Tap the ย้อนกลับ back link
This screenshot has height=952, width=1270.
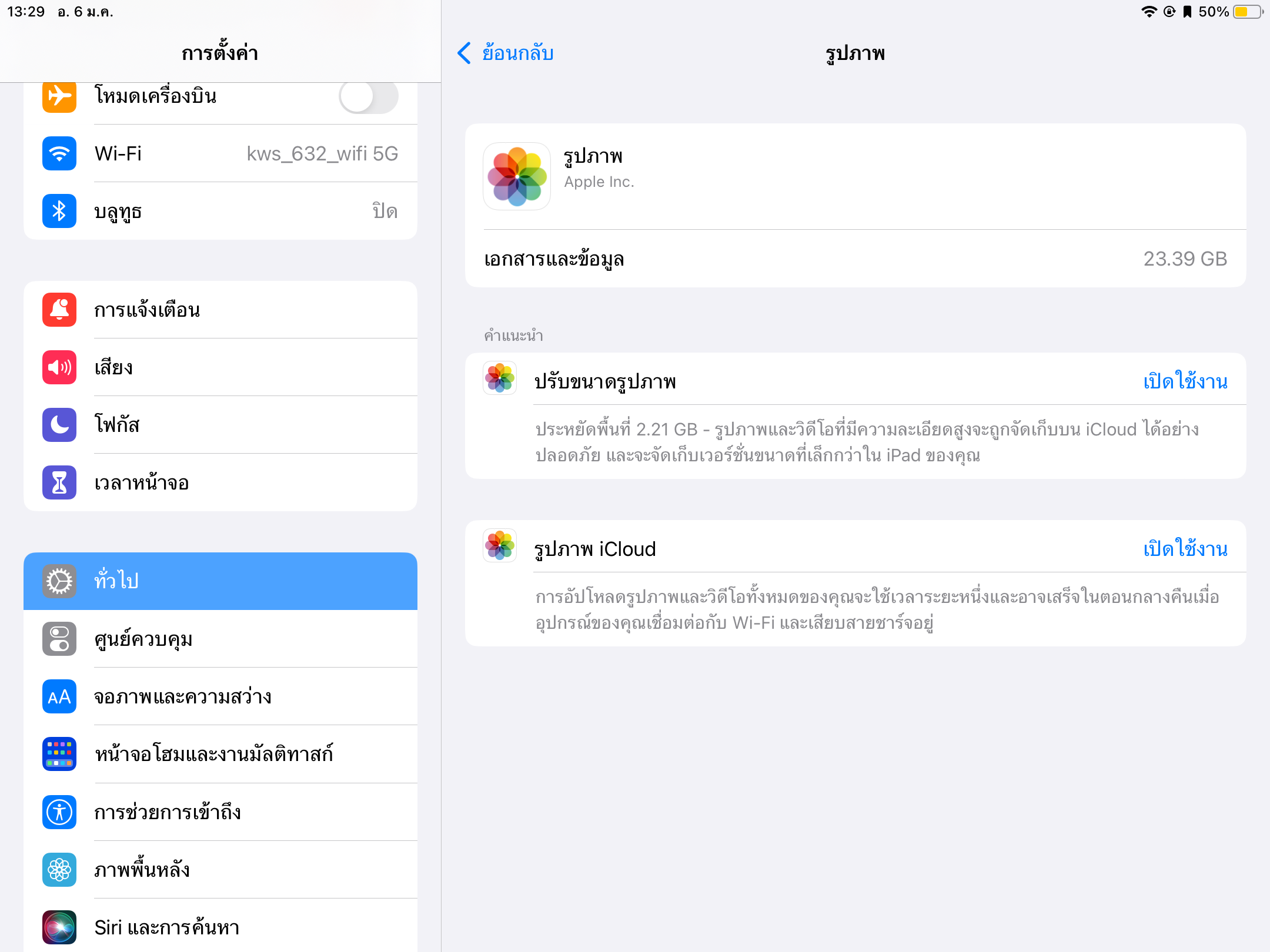517,53
